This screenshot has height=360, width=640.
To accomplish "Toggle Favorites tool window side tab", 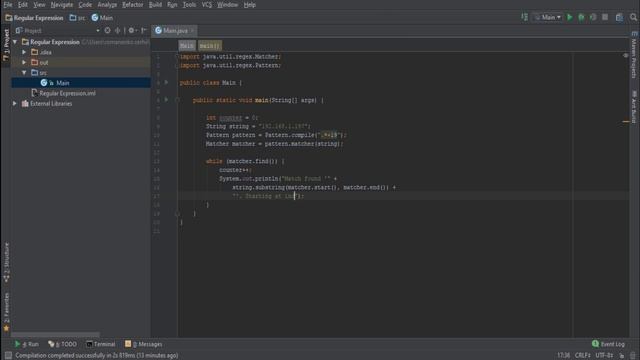I will pyautogui.click(x=6, y=312).
